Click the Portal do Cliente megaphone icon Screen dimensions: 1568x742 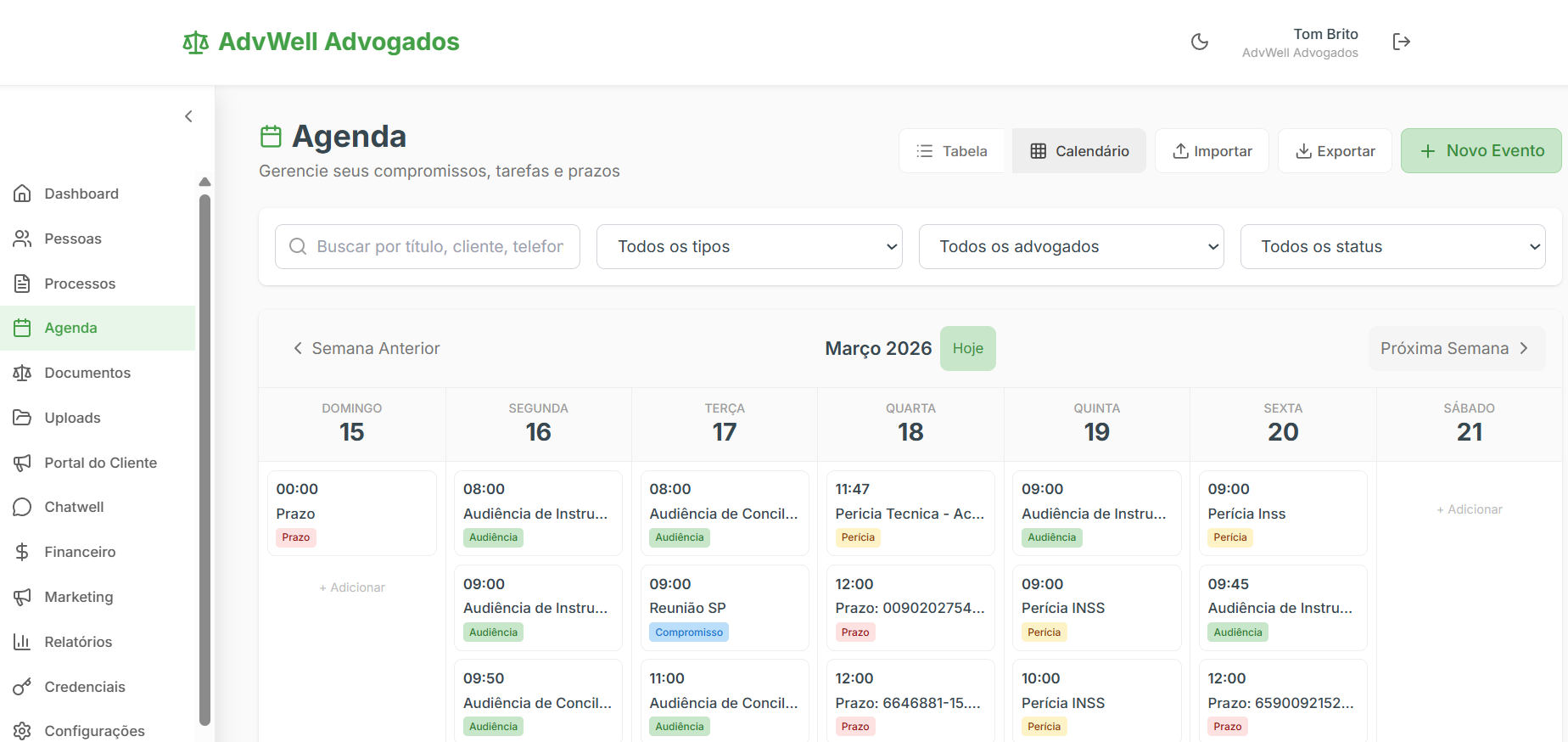[22, 463]
